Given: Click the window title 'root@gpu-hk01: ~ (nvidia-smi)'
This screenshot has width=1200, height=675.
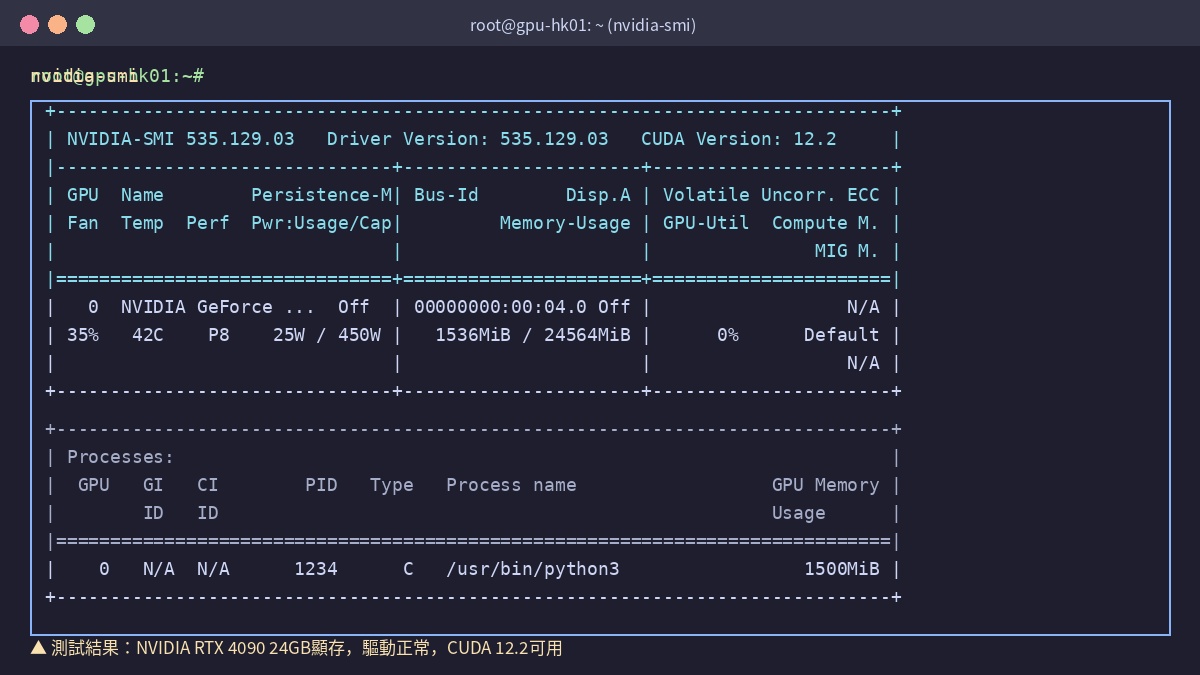Looking at the screenshot, I should (583, 25).
